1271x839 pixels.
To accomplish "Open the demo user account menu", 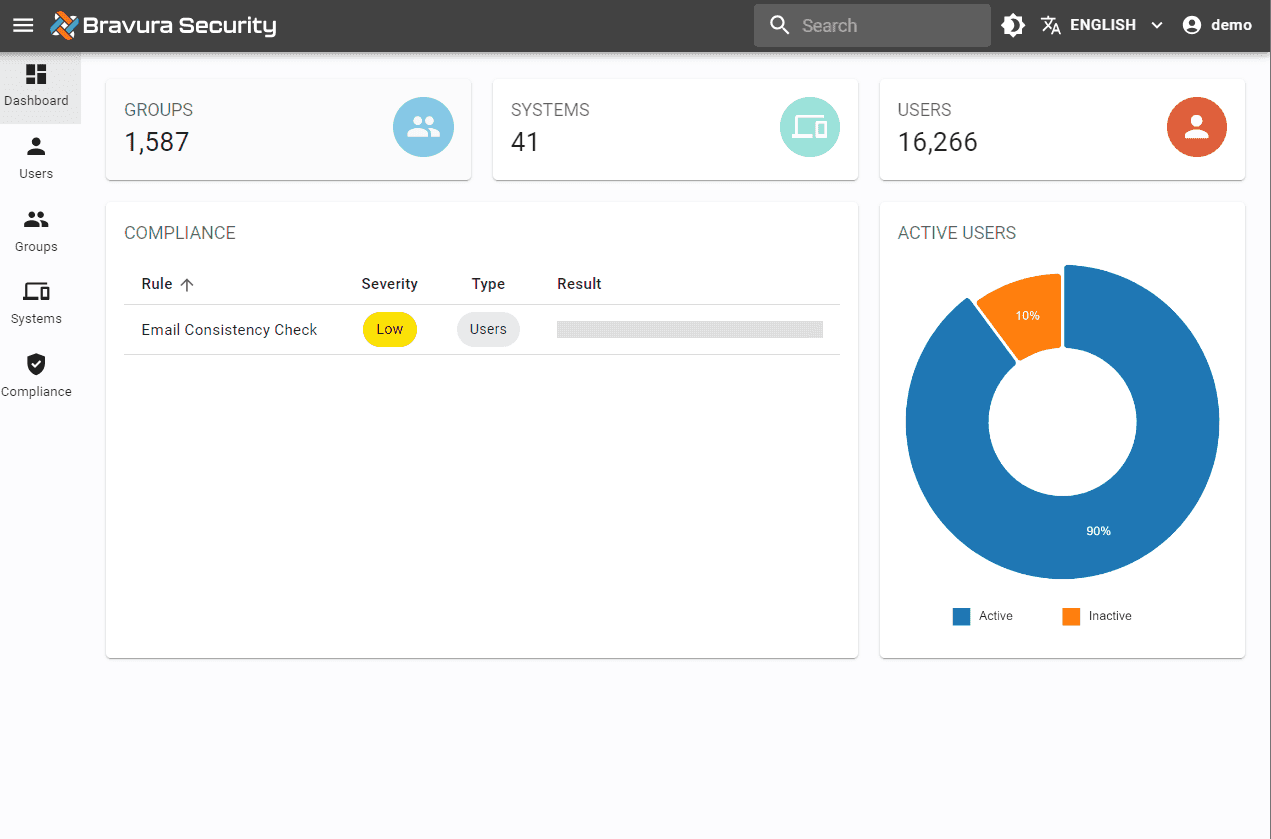I will 1217,25.
